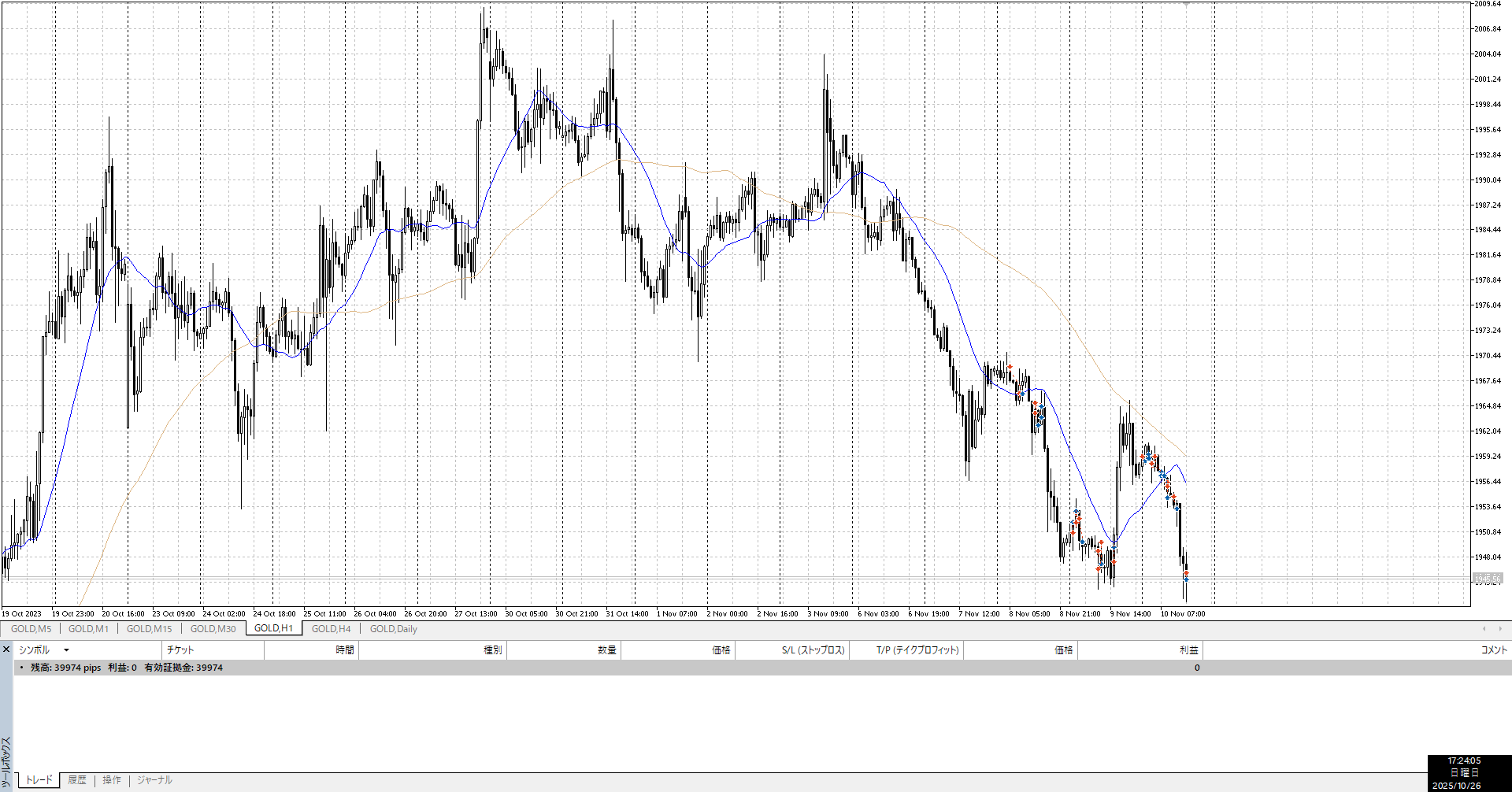Click the T/P (テイクプロフィット) column header

[917, 650]
